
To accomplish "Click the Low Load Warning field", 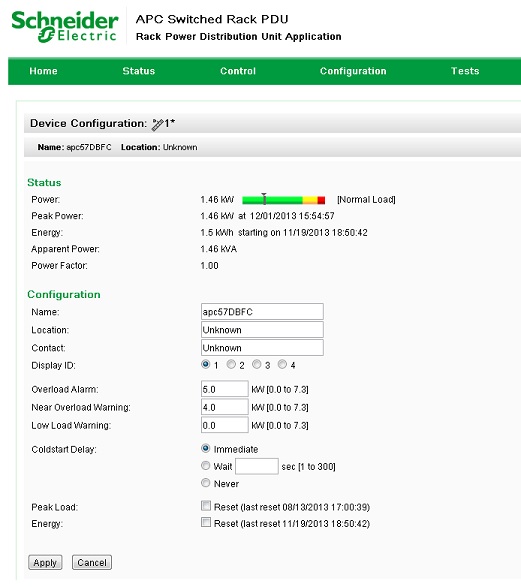I will click(225, 425).
